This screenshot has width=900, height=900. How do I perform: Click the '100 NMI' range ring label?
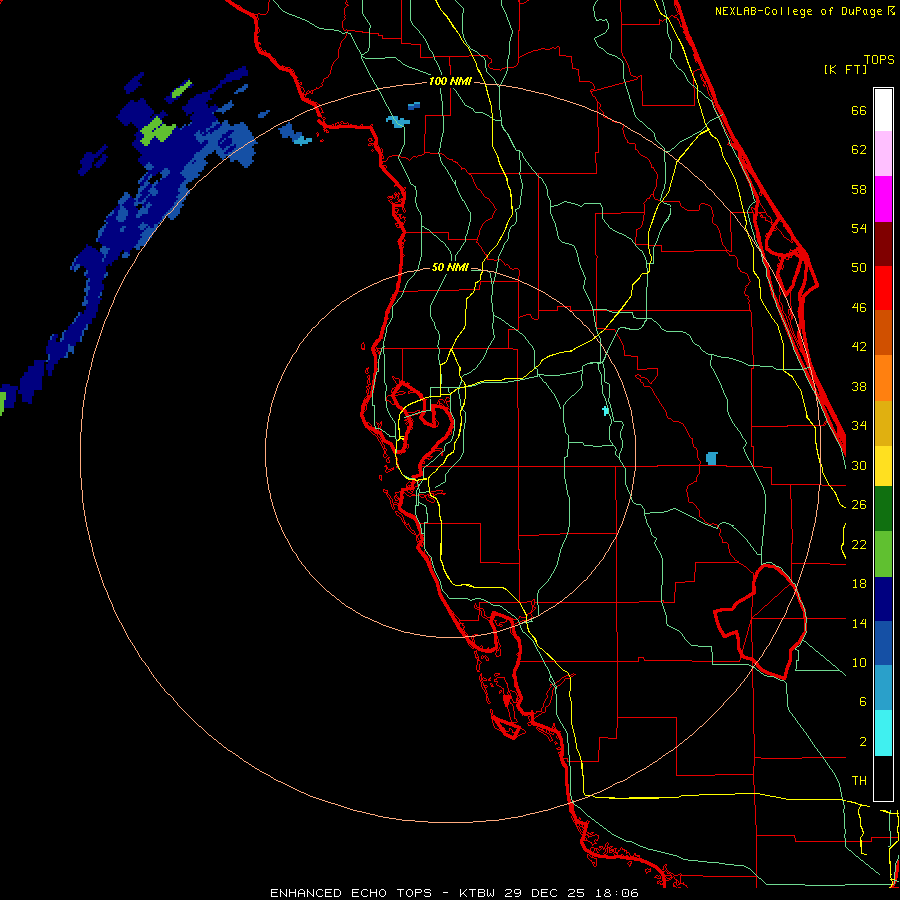tap(450, 82)
